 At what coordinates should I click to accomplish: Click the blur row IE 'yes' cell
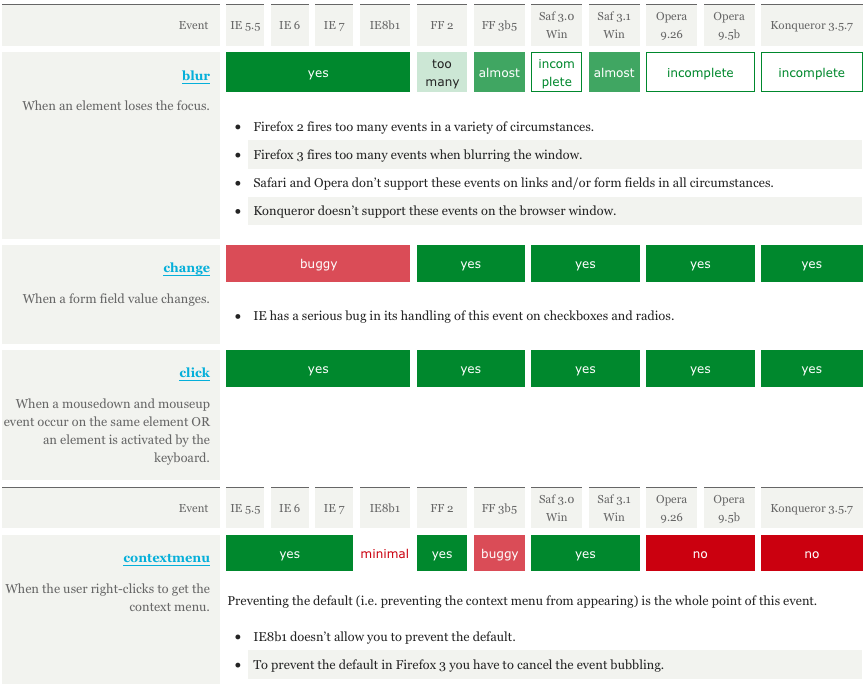coord(318,72)
